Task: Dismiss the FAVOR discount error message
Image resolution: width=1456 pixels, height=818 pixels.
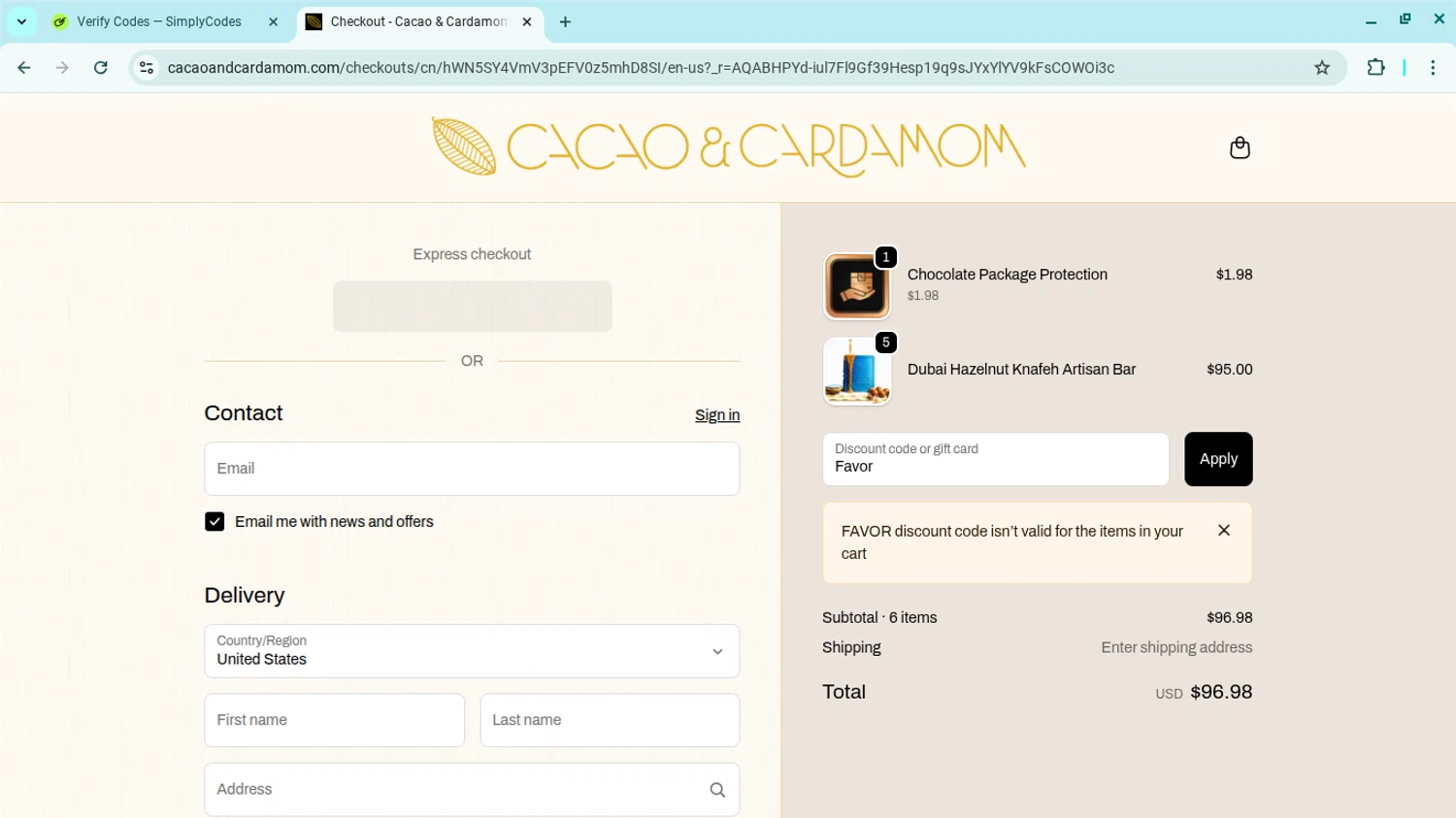Action: coord(1224,531)
